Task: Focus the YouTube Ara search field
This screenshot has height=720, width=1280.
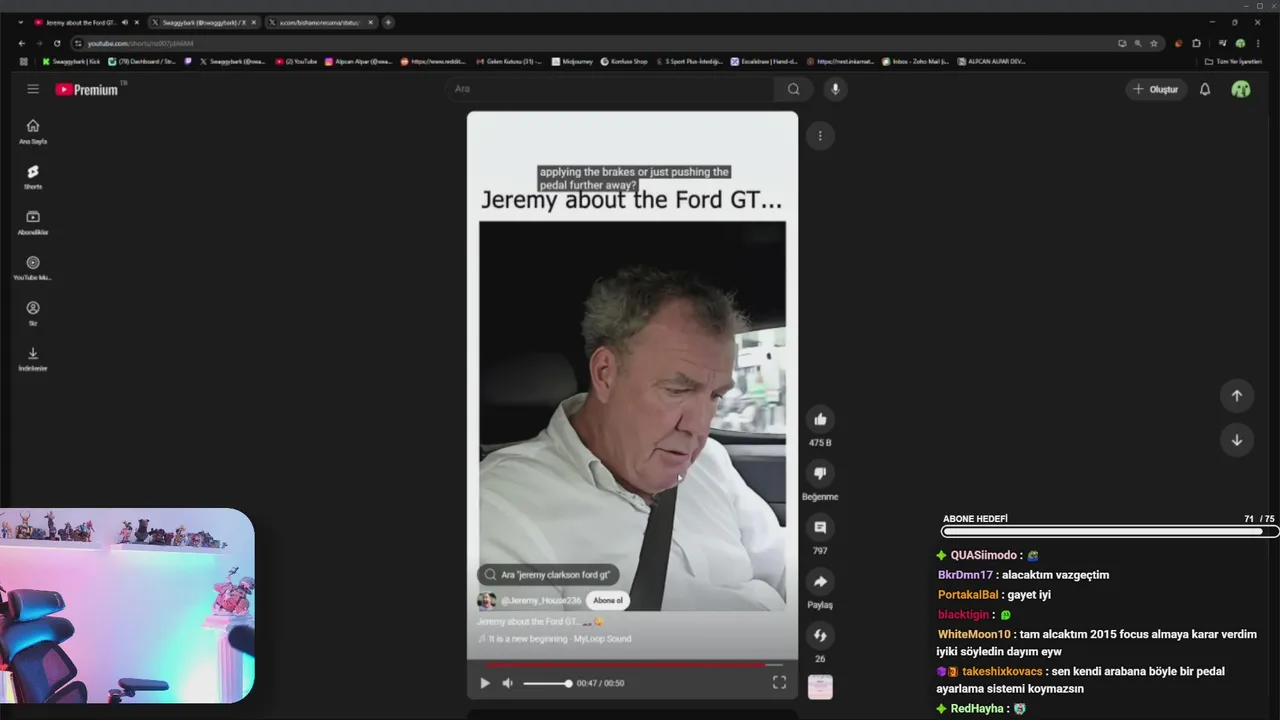Action: 612,89
